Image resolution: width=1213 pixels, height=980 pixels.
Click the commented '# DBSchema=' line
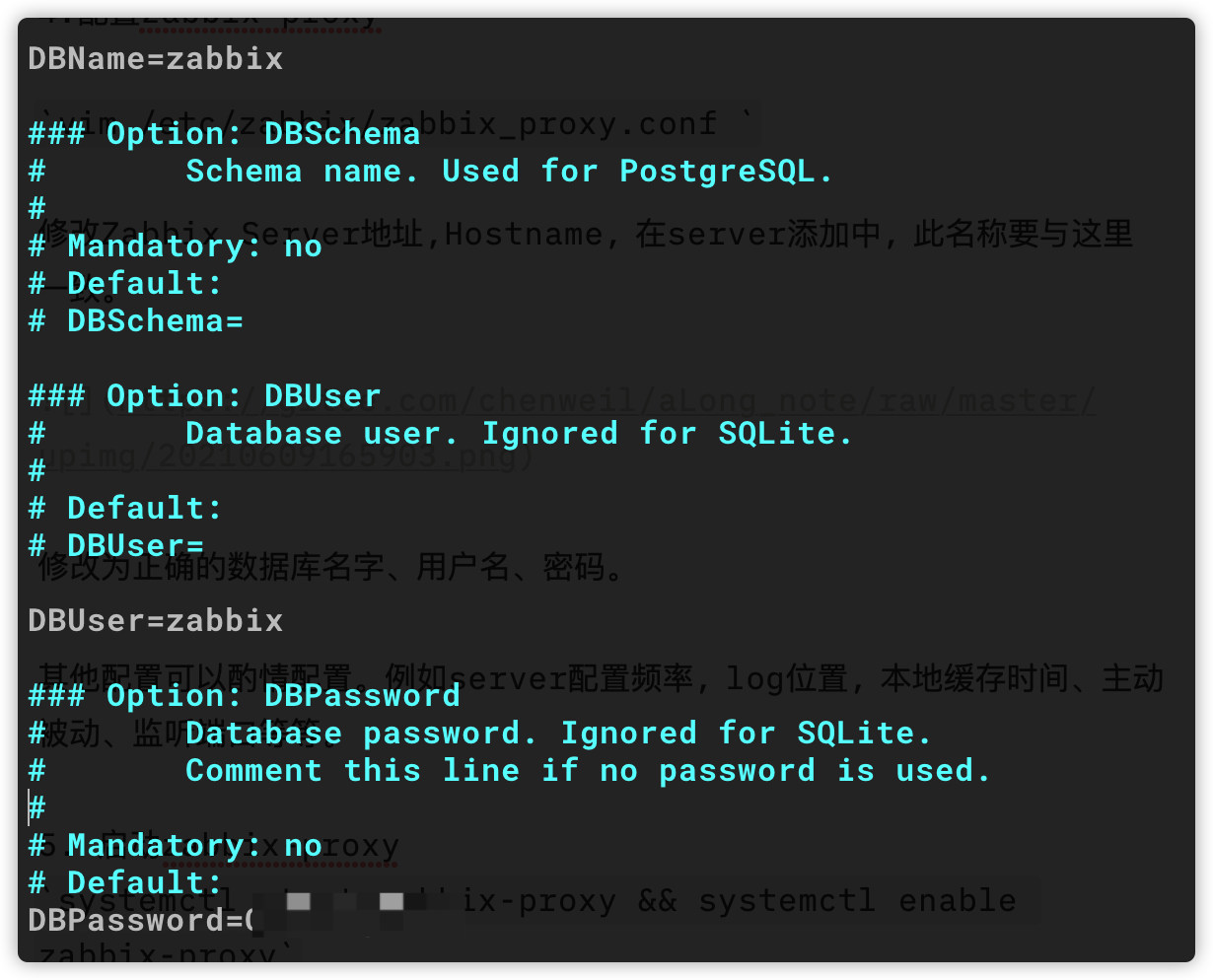pyautogui.click(x=136, y=321)
